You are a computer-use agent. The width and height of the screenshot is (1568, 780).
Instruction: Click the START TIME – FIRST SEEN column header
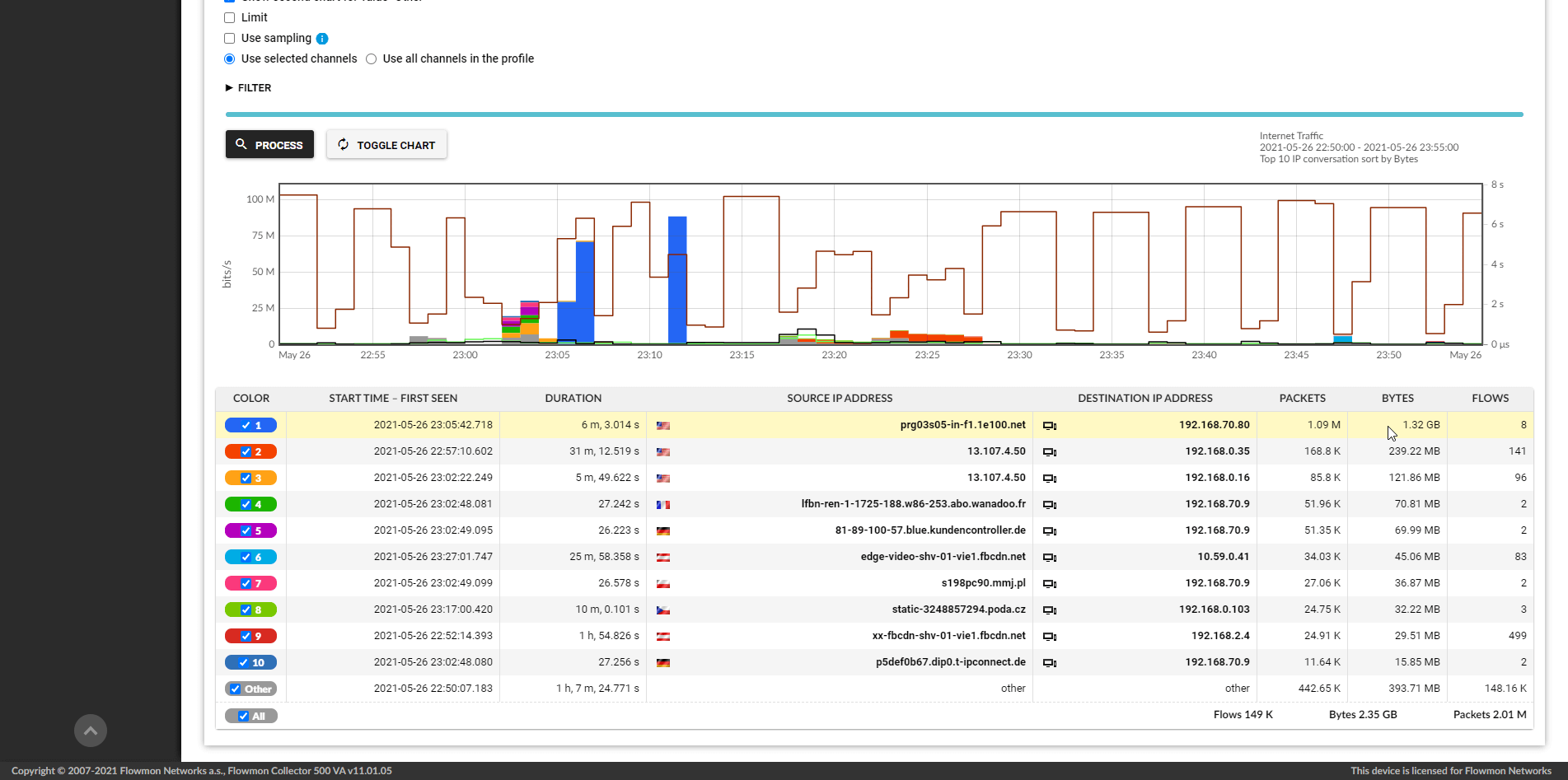click(393, 398)
